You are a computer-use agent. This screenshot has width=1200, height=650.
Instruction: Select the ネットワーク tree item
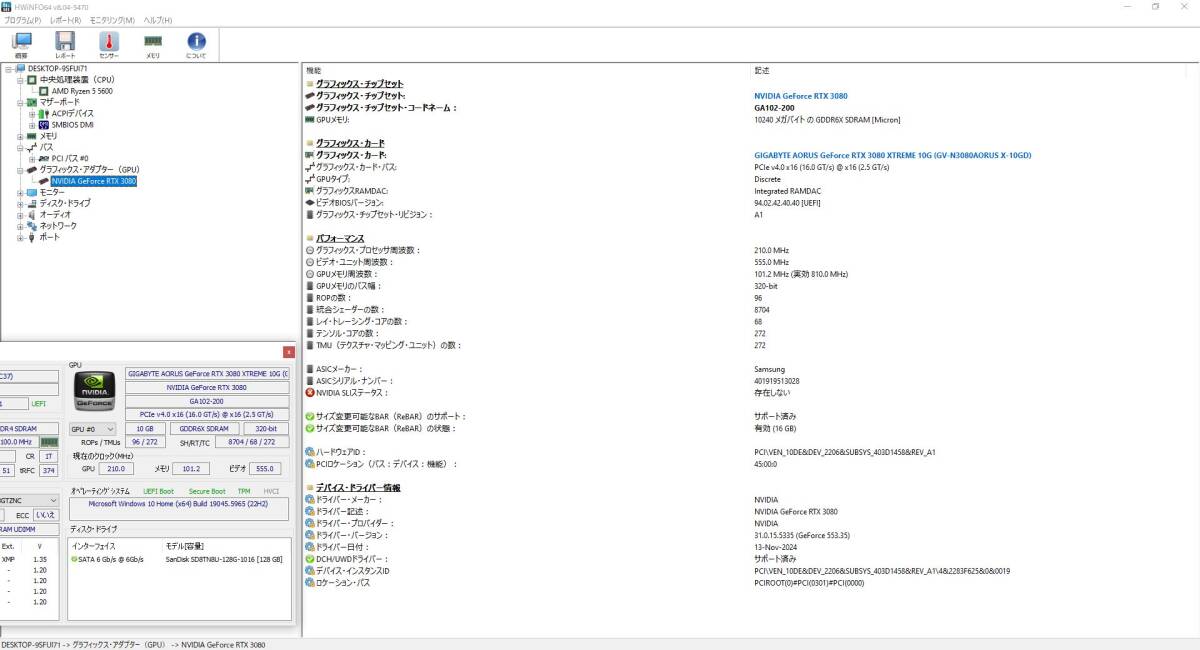(x=58, y=226)
